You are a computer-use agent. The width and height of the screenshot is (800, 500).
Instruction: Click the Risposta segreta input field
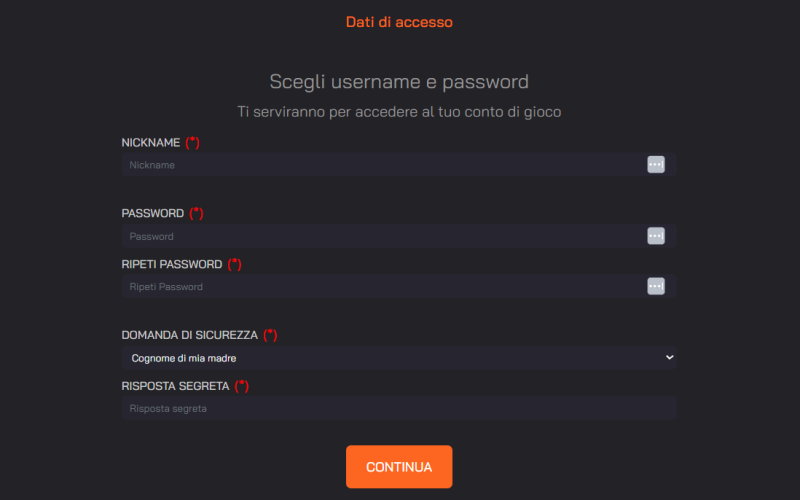click(x=398, y=408)
